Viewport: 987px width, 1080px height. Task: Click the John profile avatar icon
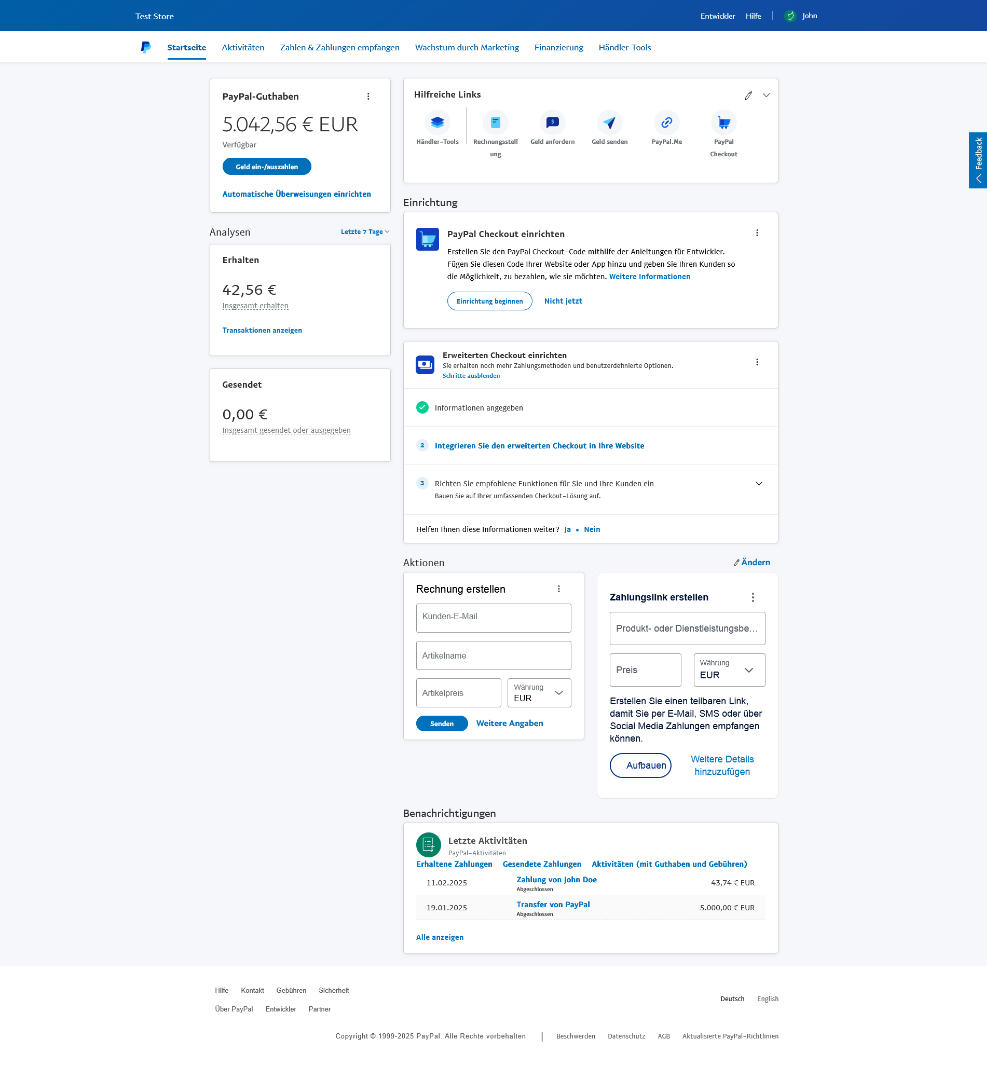[x=790, y=16]
